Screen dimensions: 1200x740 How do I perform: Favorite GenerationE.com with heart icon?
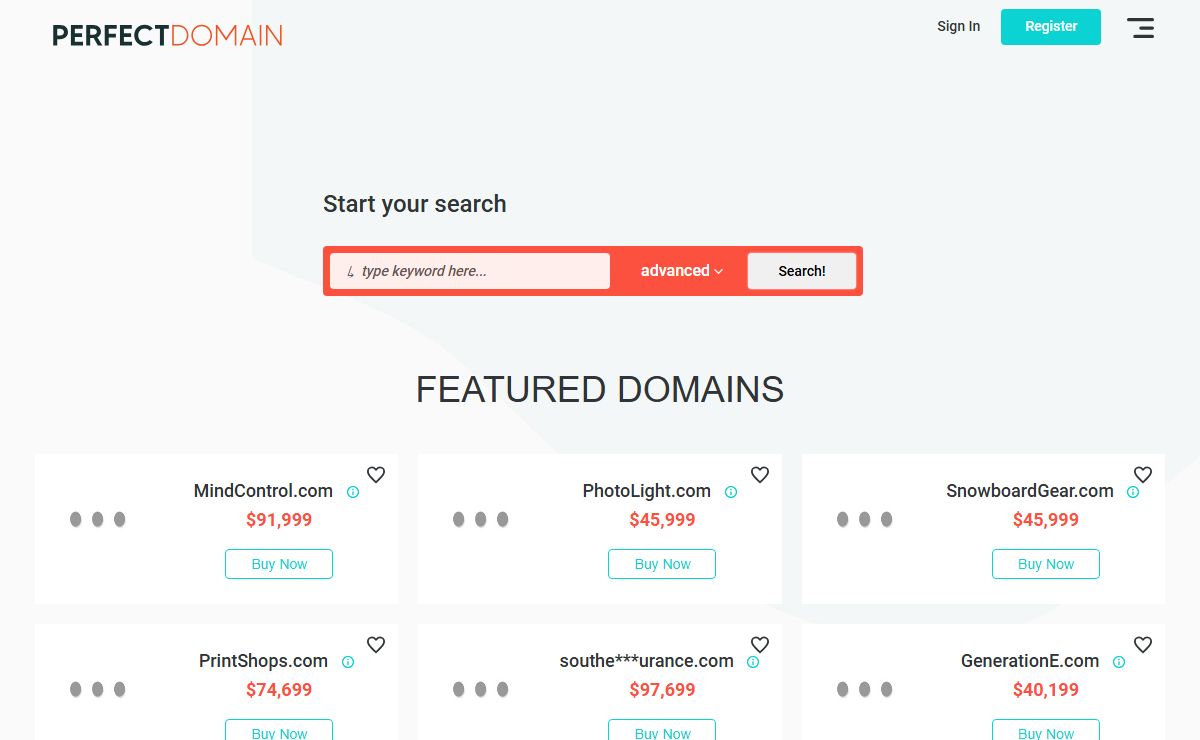(1143, 645)
